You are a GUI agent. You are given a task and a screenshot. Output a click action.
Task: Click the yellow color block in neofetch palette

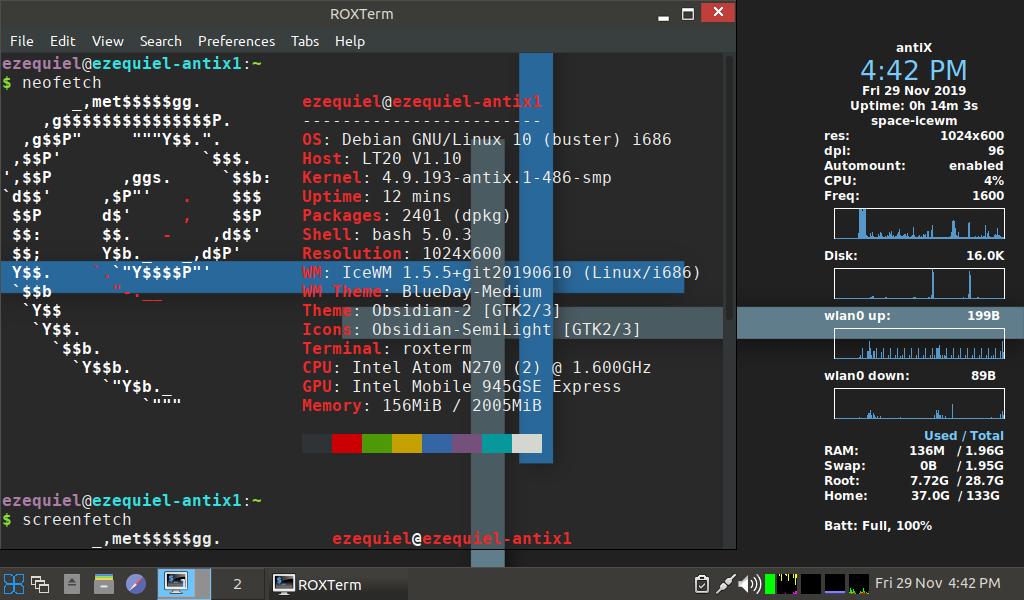click(407, 443)
